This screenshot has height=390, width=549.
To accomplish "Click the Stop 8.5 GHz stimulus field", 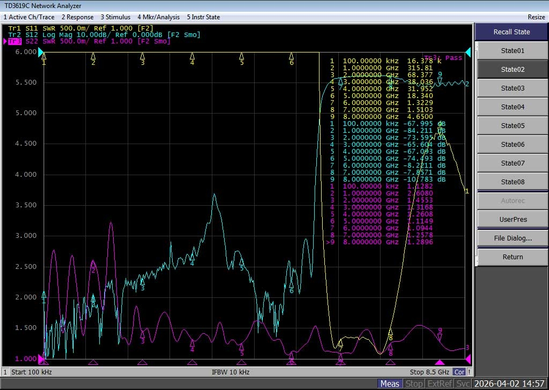I will pos(429,372).
